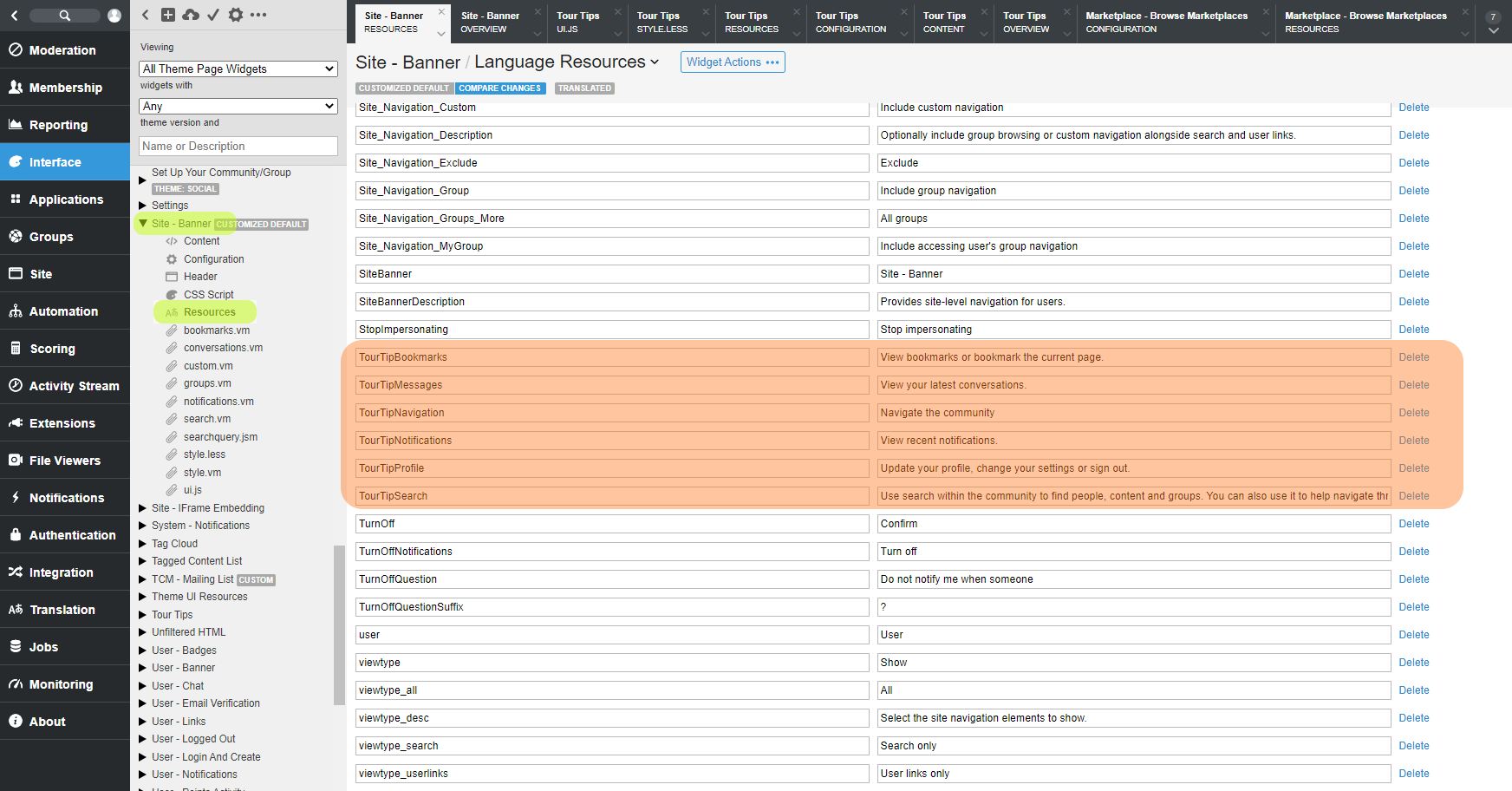
Task: Delete the viewtype_search resource
Action: click(1413, 746)
